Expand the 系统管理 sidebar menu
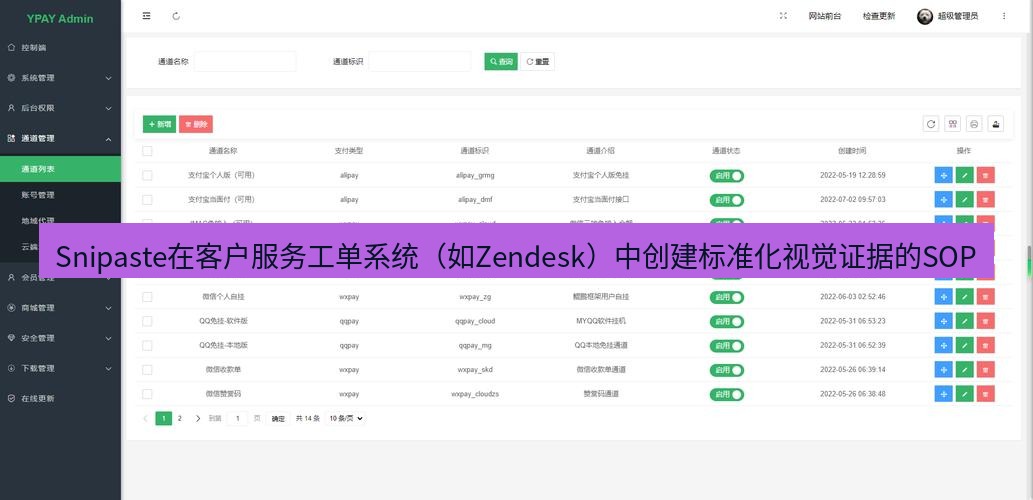 (61, 78)
